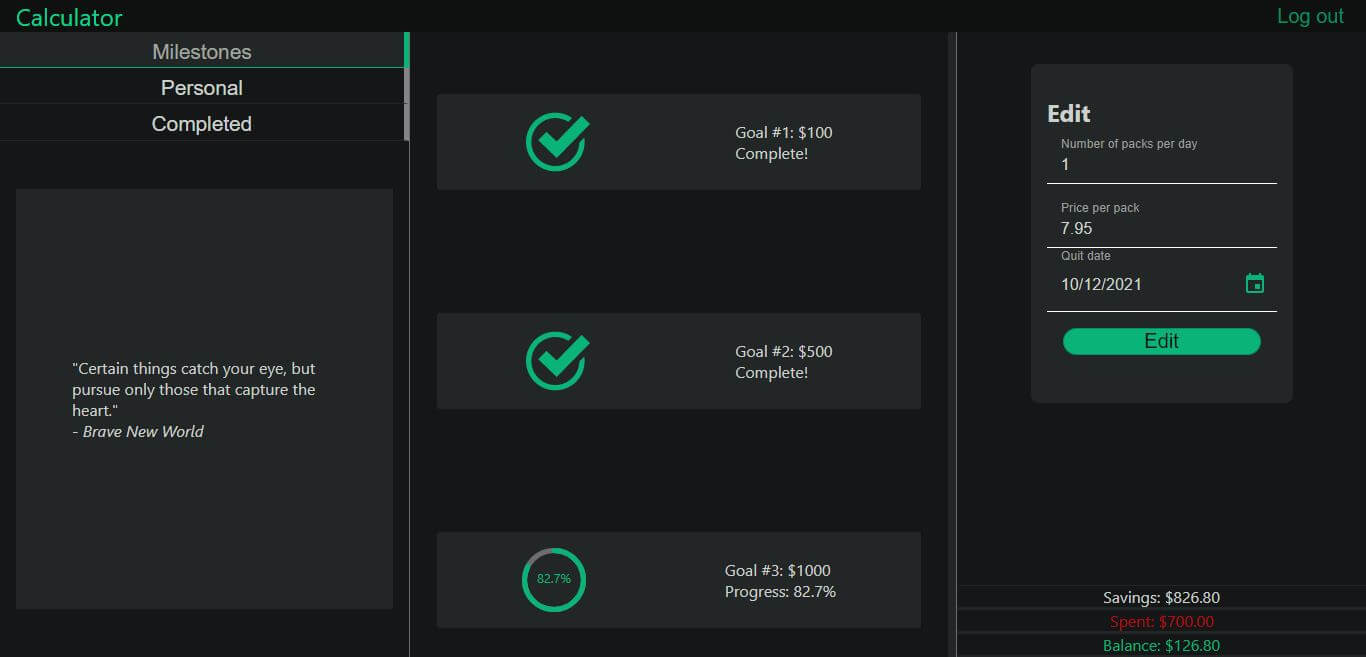Click the price per pack field
The image size is (1366, 657).
(1160, 228)
